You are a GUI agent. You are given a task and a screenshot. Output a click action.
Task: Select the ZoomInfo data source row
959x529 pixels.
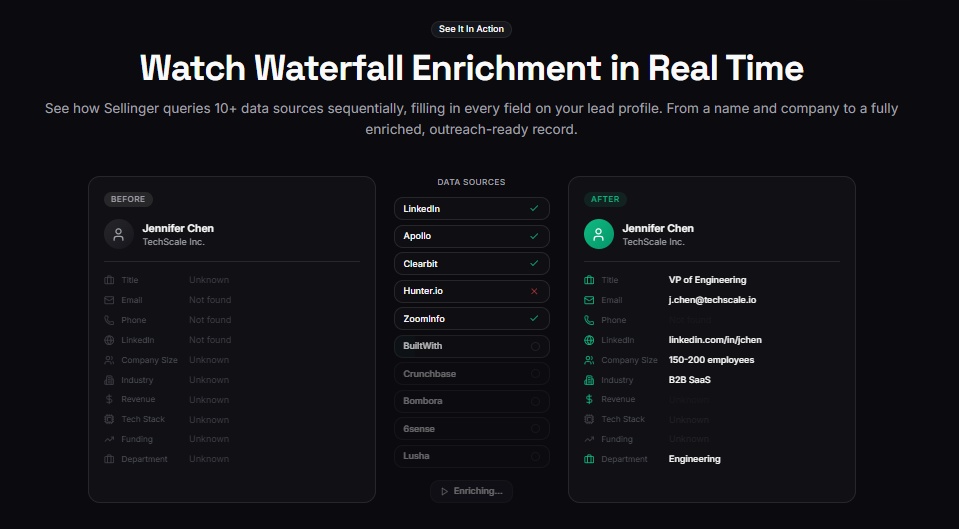(472, 319)
